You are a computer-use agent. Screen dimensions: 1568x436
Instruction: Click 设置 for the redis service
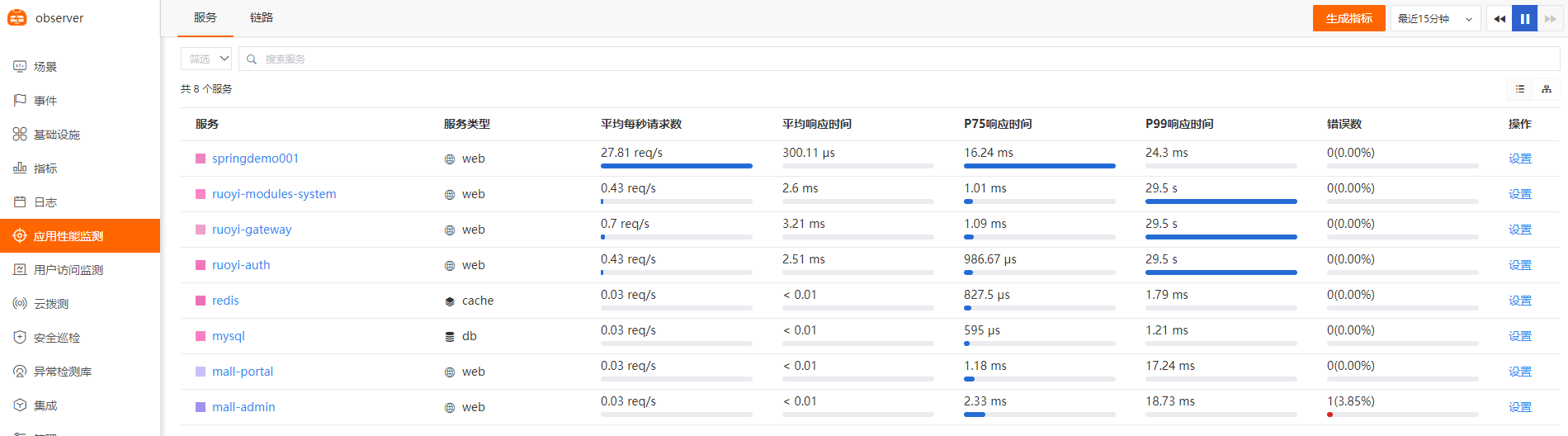1519,301
